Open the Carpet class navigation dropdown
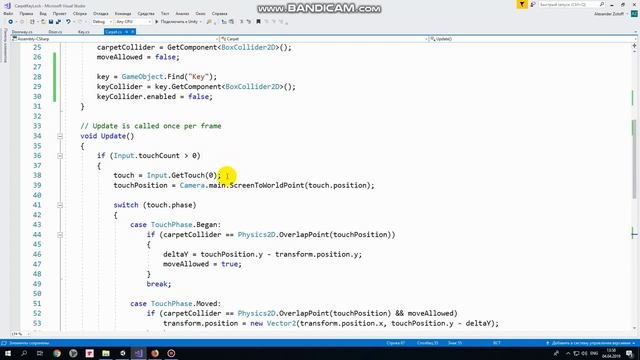 tap(324, 39)
